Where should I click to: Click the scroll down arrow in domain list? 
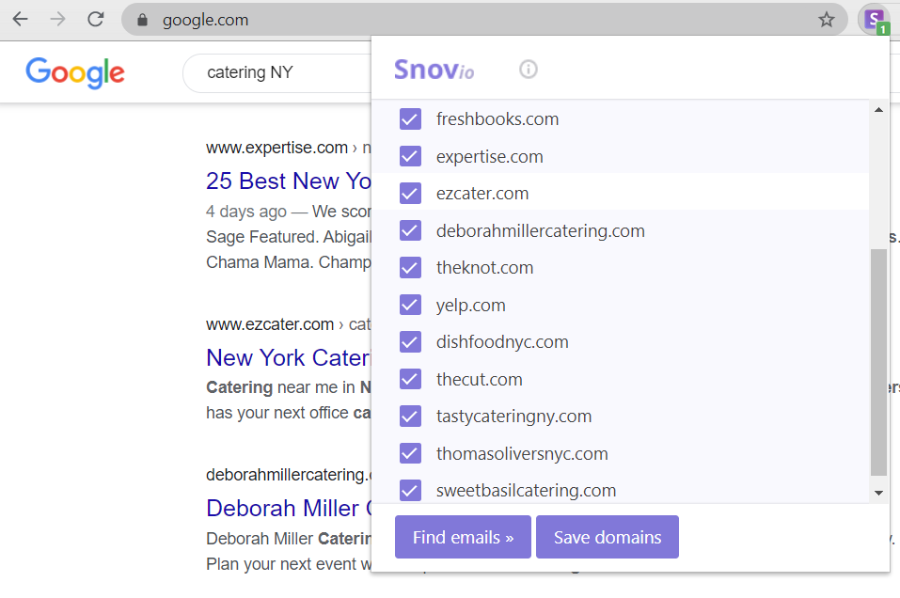coord(878,492)
